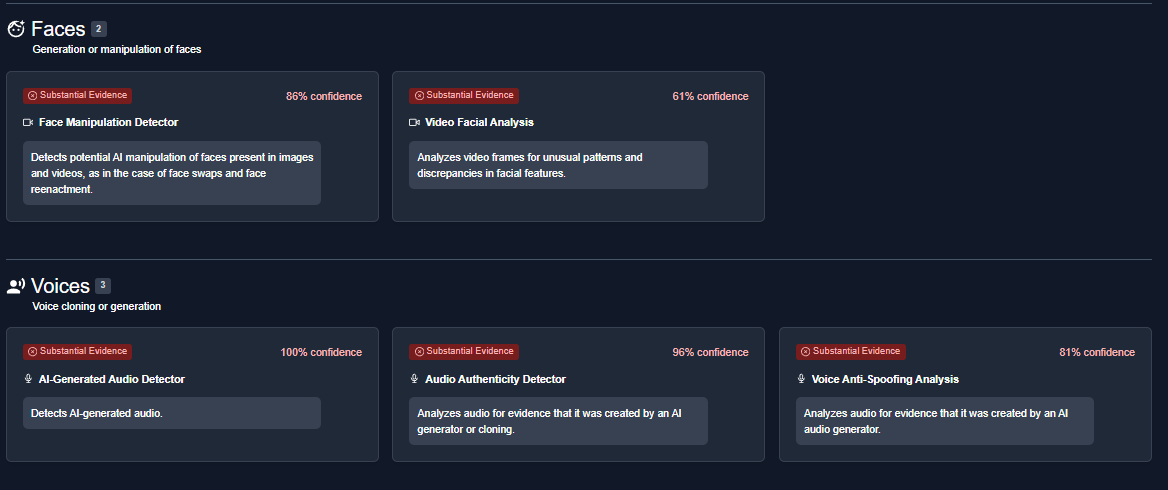Viewport: 1168px width, 490px height.
Task: Click the Substantial Evidence badge on Audio Authenticity Detector
Action: pyautogui.click(x=464, y=351)
